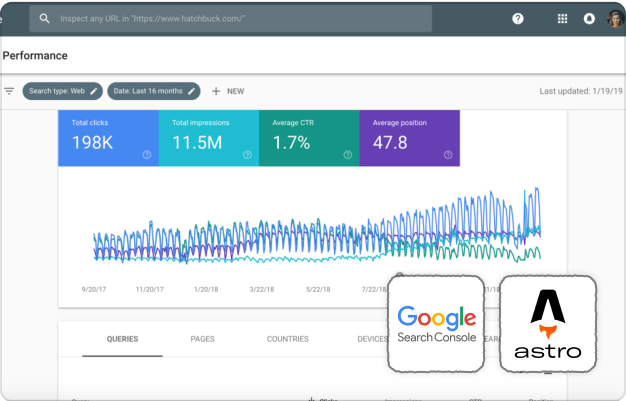The image size is (626, 401).
Task: Open the user profile avatar
Action: click(x=615, y=18)
